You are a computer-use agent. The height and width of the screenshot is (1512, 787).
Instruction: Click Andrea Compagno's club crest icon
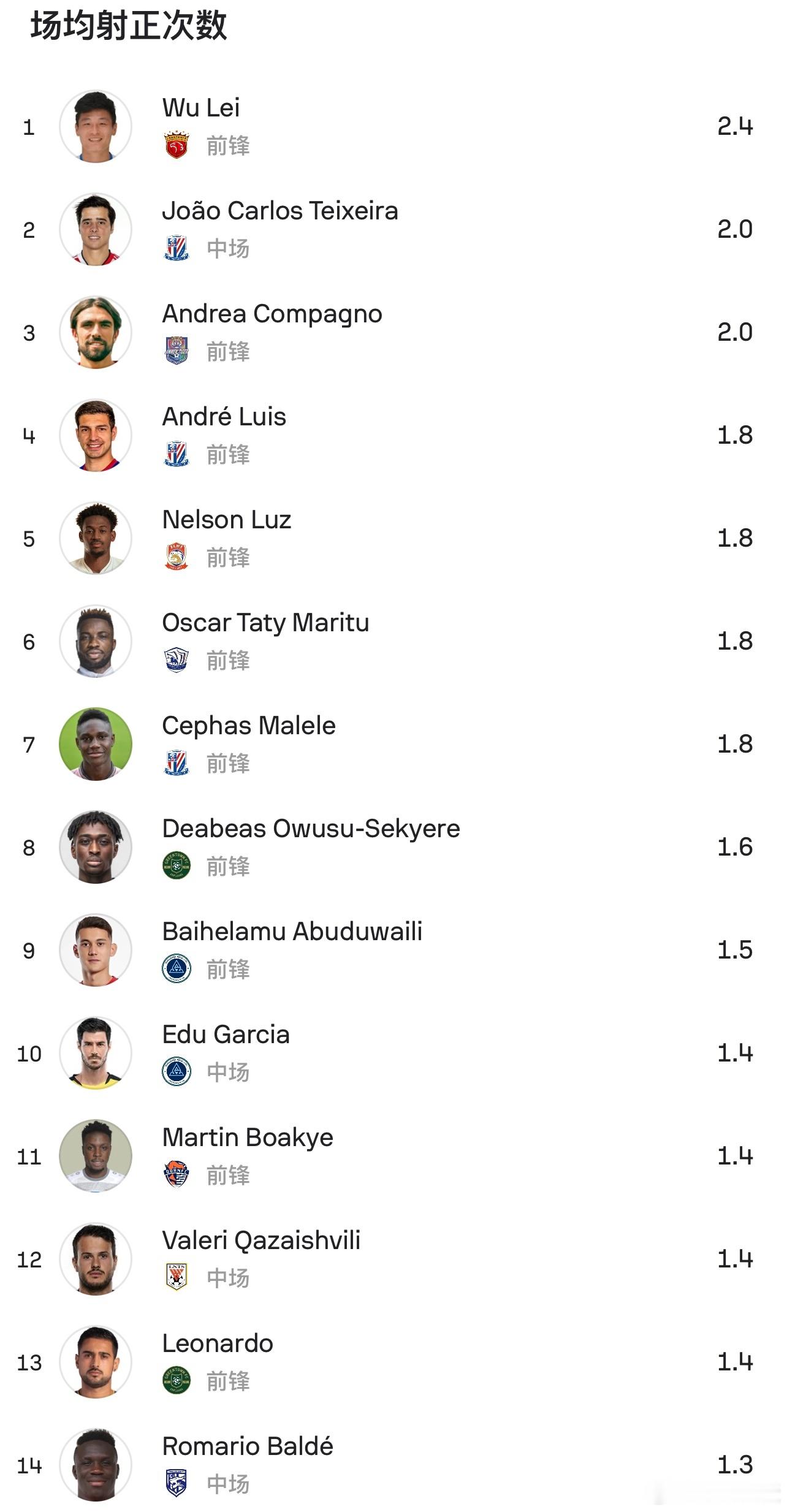pos(177,351)
